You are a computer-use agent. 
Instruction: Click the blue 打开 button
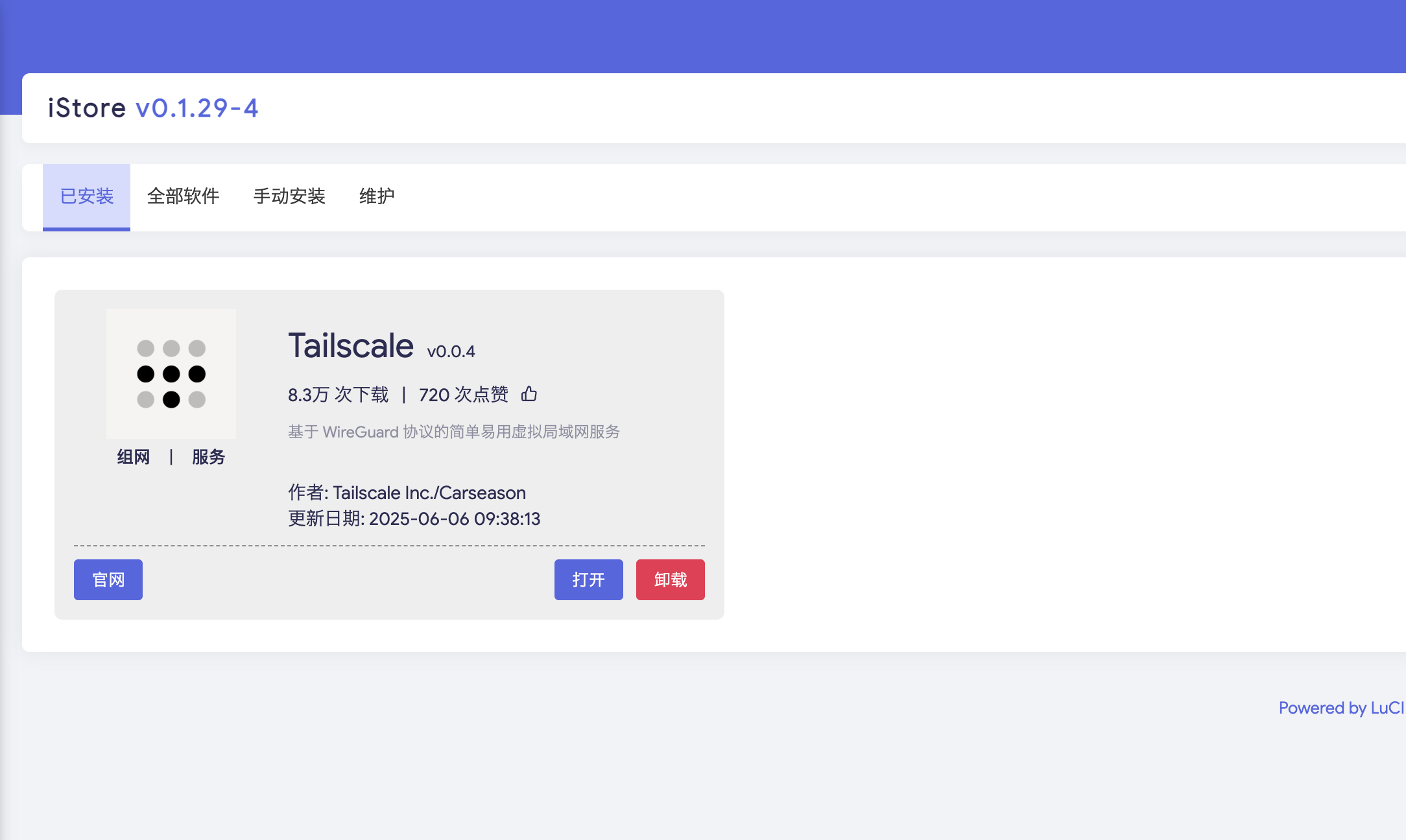tap(589, 579)
